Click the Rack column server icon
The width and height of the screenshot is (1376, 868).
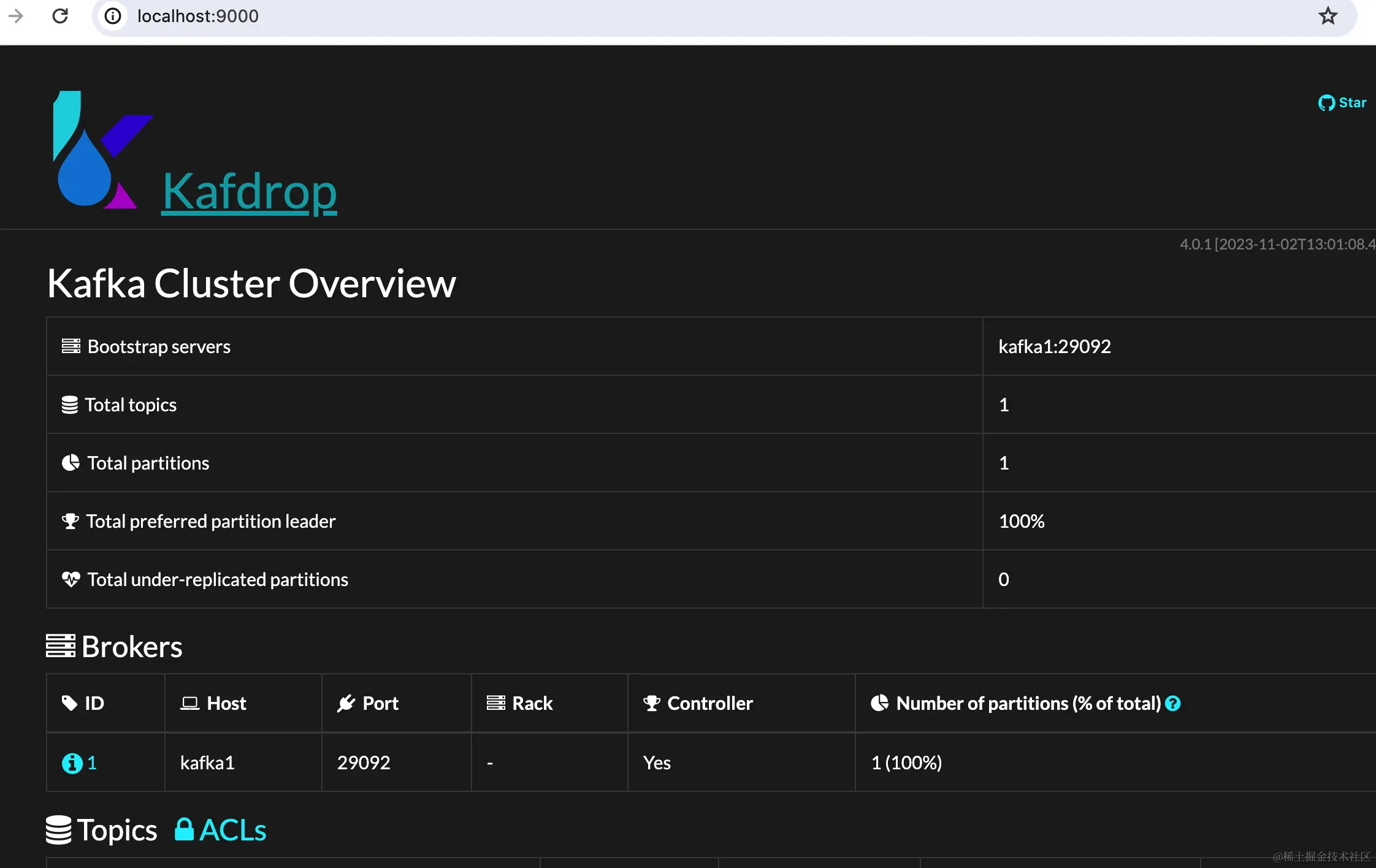pos(496,703)
